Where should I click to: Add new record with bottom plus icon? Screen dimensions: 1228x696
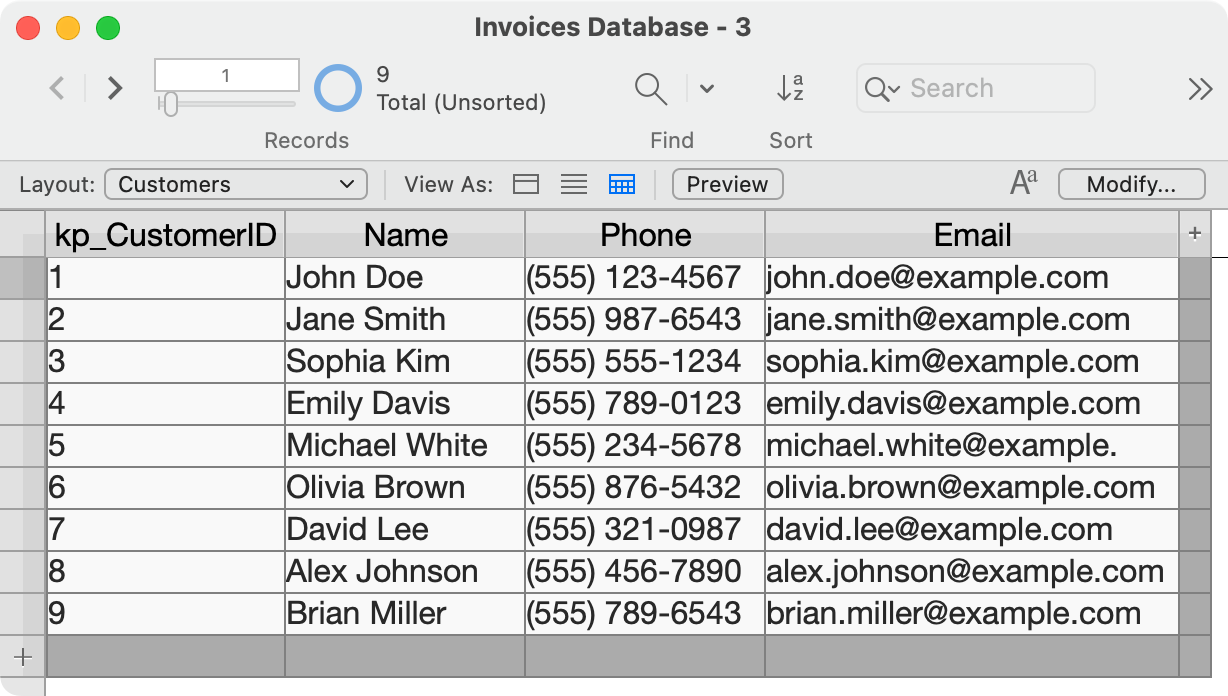click(x=23, y=657)
